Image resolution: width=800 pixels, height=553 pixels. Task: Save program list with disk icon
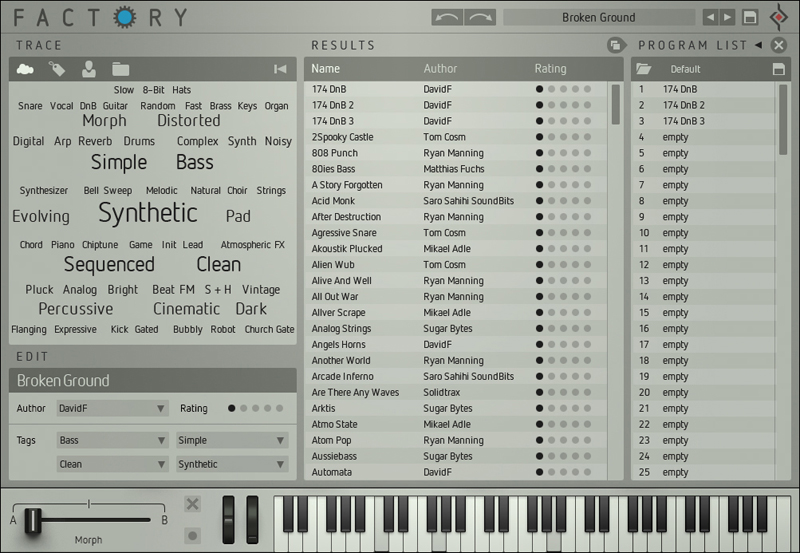tap(779, 69)
